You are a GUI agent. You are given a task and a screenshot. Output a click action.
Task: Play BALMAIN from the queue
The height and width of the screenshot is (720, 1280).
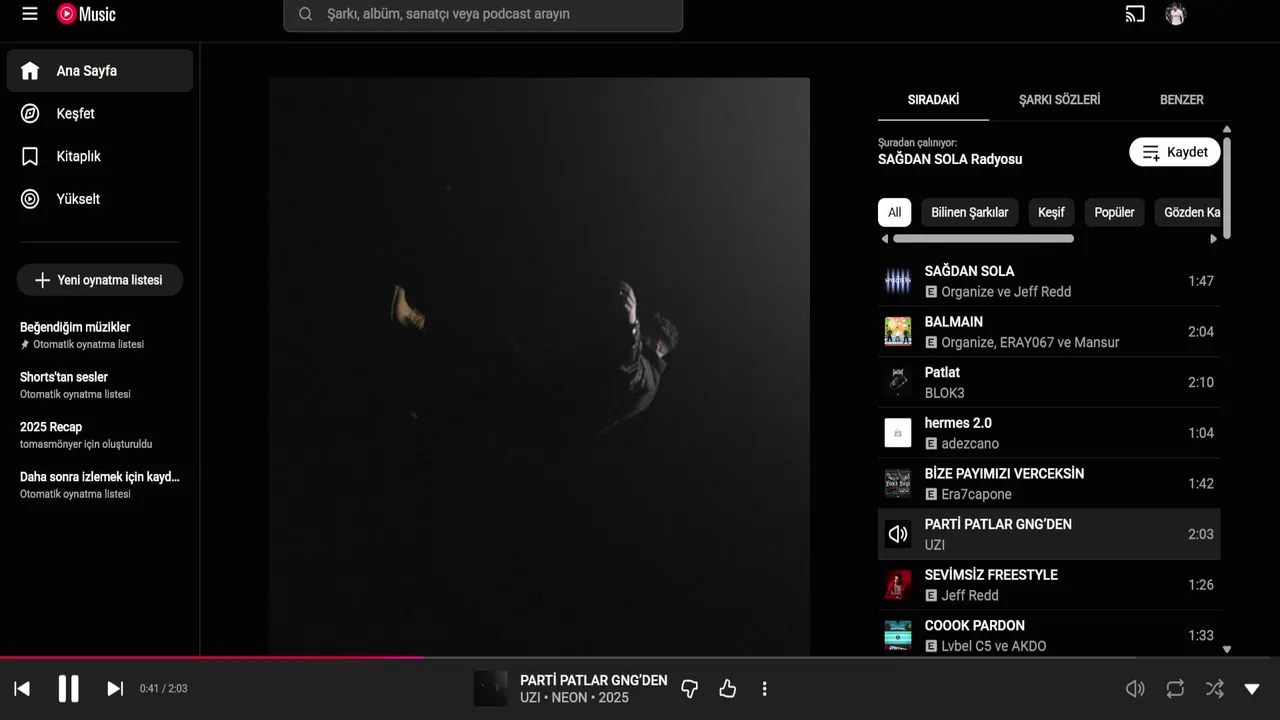pyautogui.click(x=1049, y=332)
